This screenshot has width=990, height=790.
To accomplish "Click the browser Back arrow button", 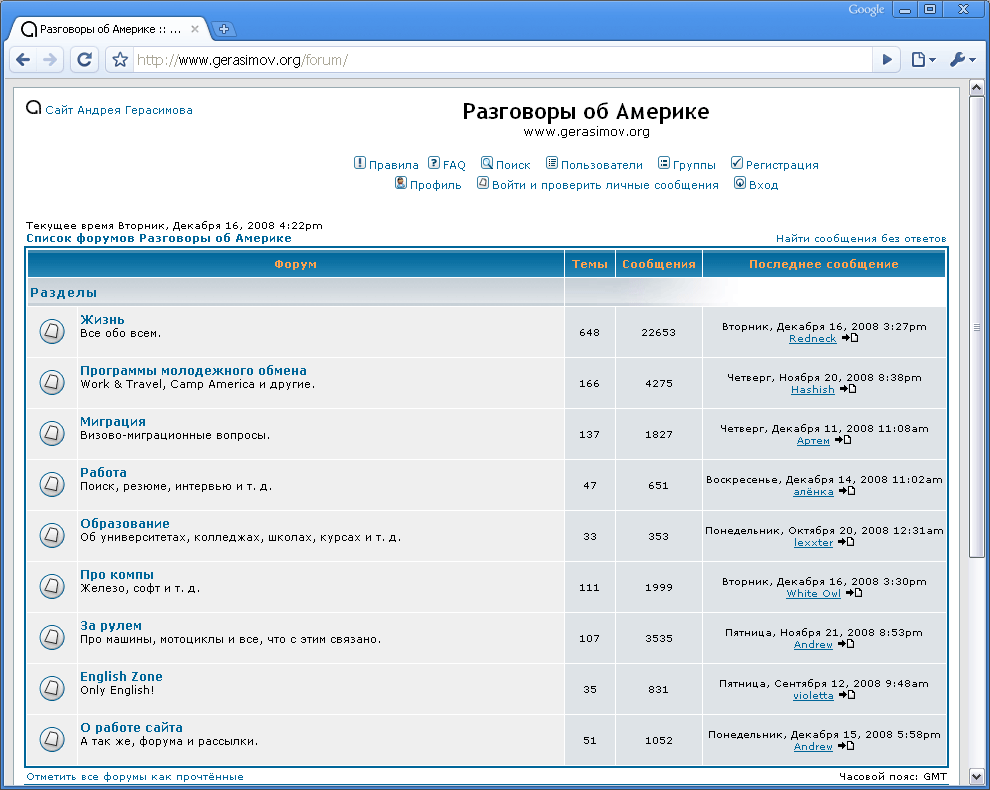I will pyautogui.click(x=23, y=60).
